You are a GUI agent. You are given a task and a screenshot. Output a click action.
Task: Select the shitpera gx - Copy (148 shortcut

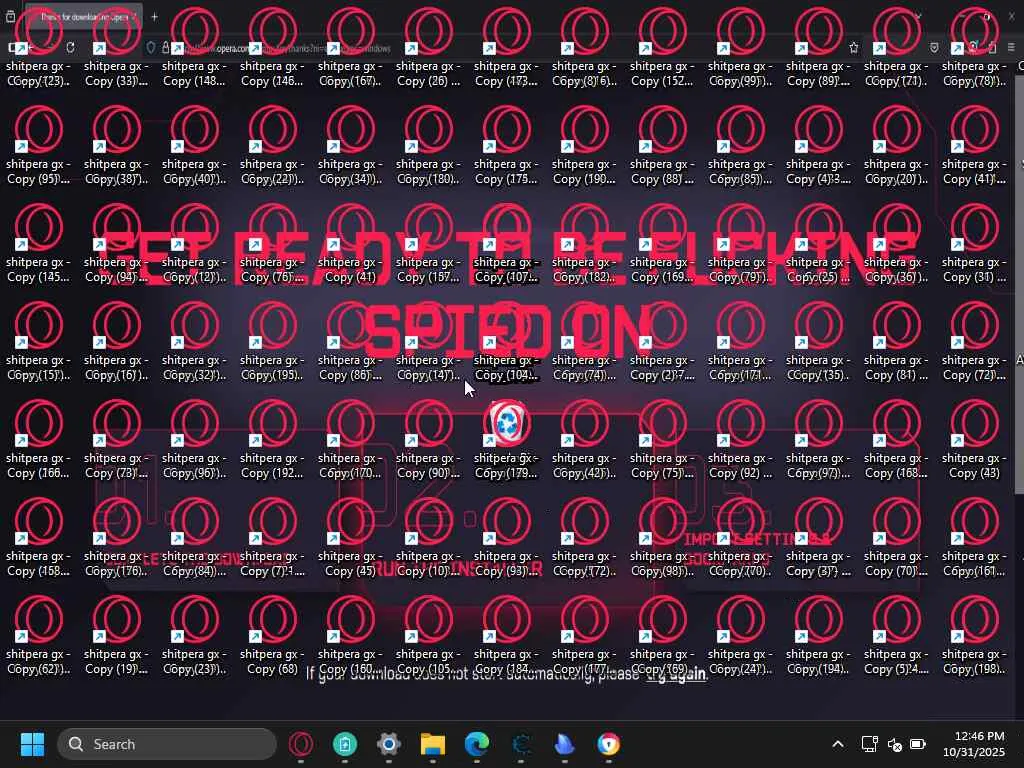coord(194,47)
